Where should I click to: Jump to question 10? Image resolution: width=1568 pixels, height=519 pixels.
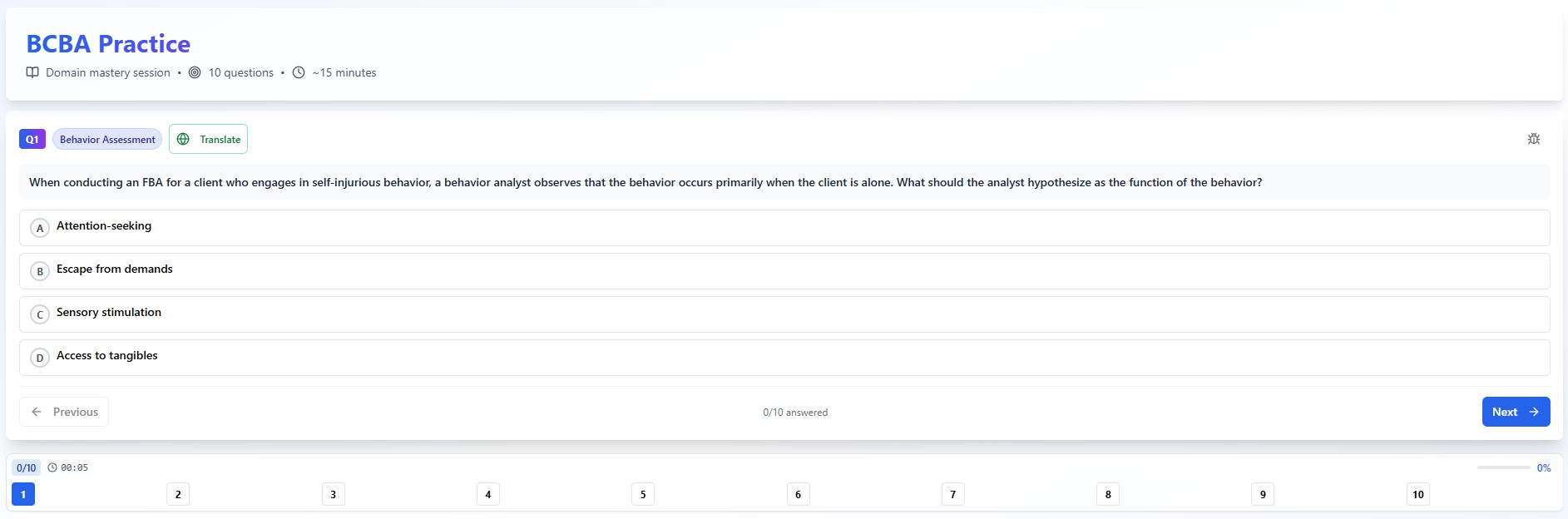pyautogui.click(x=1417, y=494)
